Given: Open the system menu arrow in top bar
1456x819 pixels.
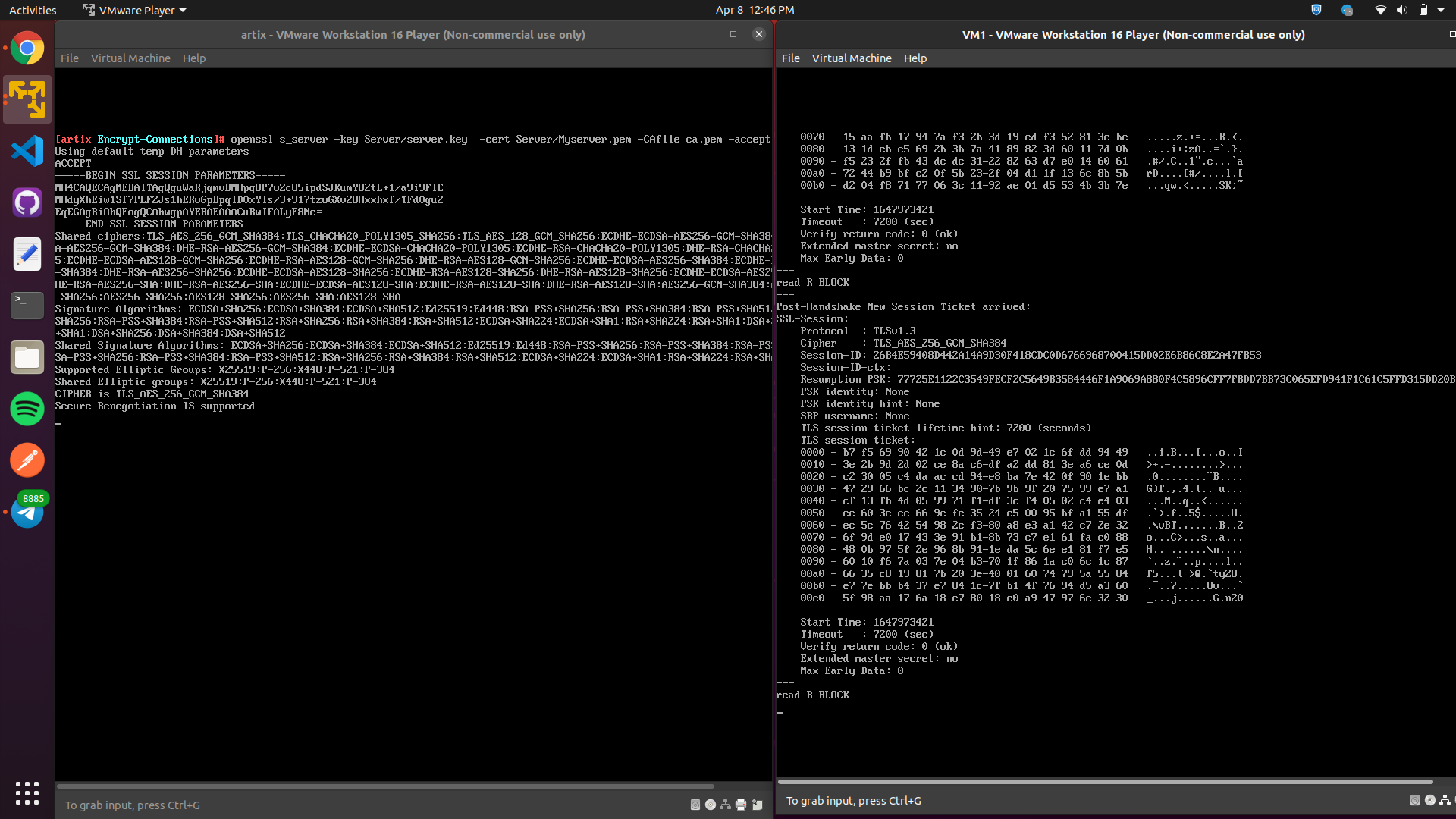Looking at the screenshot, I should click(x=1442, y=10).
